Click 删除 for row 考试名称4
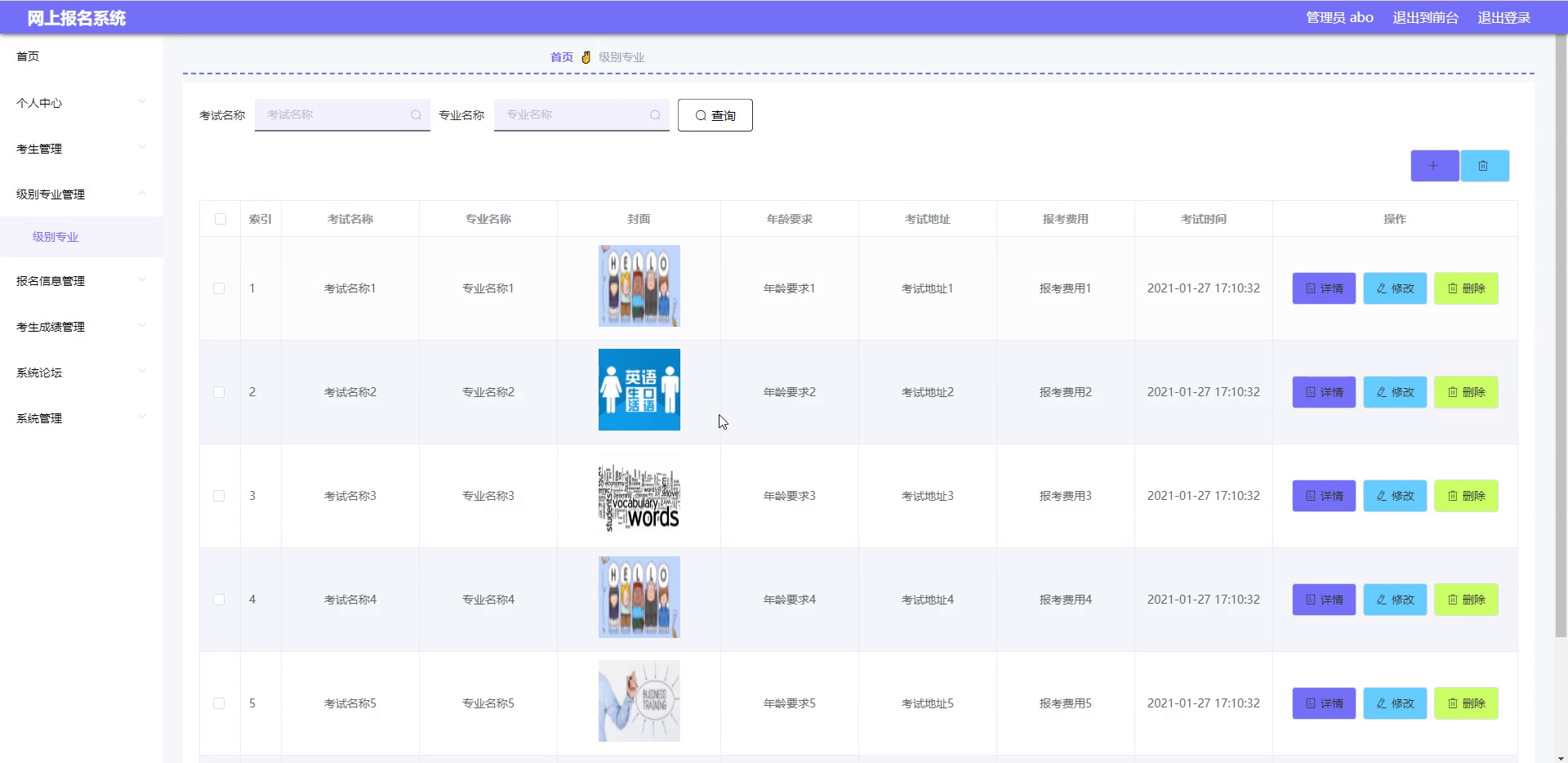 click(1466, 600)
